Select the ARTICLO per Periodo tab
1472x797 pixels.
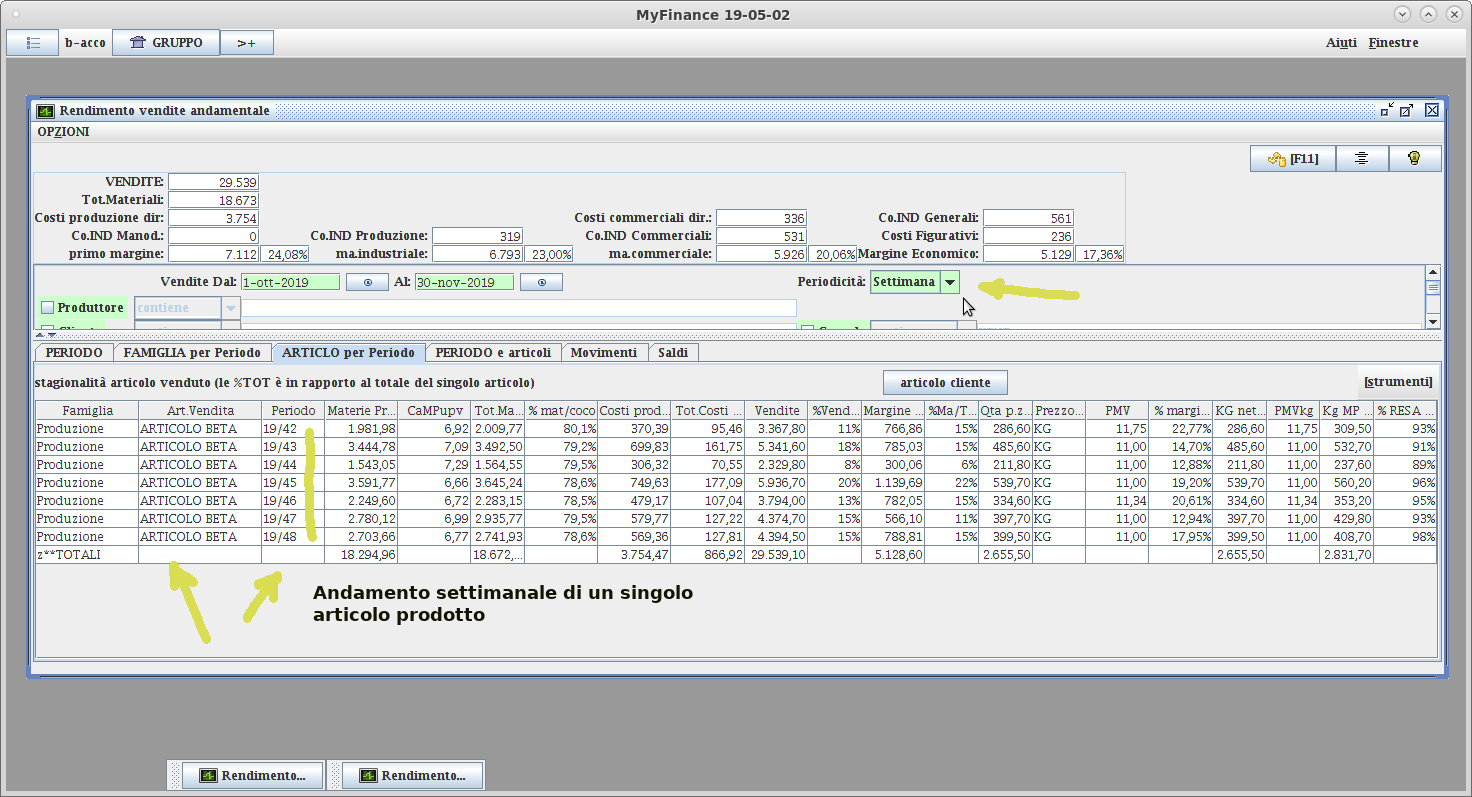coord(348,353)
